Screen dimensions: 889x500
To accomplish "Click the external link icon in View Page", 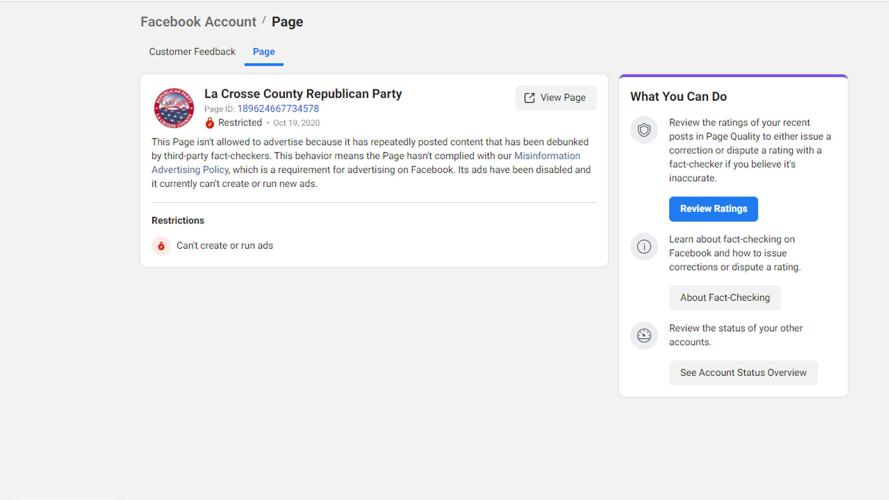I will (x=530, y=98).
